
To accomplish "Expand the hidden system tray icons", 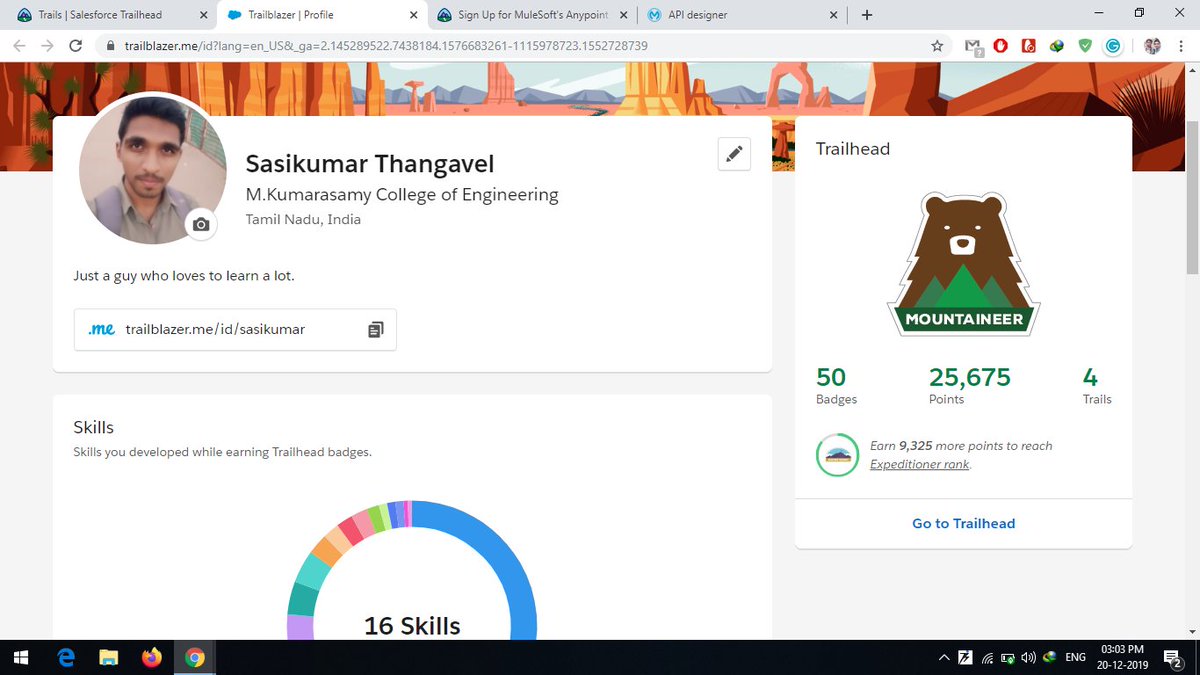I will click(x=943, y=658).
